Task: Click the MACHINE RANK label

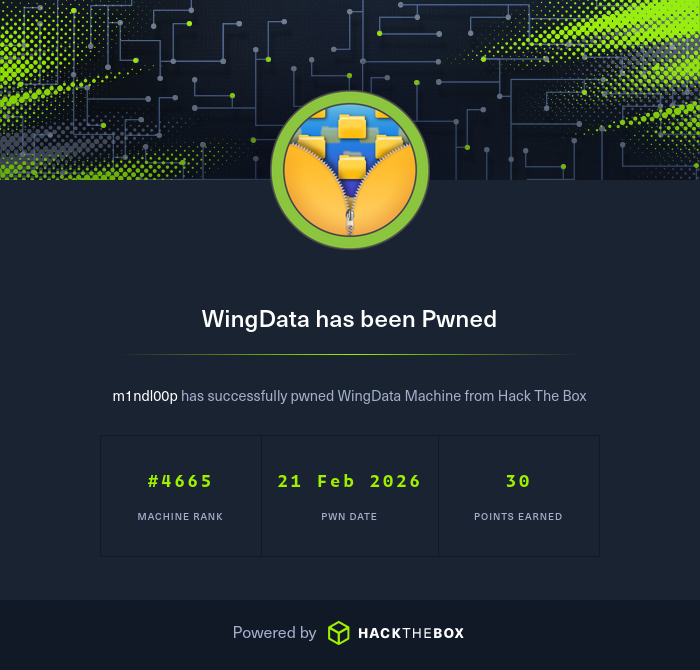Action: (x=180, y=516)
